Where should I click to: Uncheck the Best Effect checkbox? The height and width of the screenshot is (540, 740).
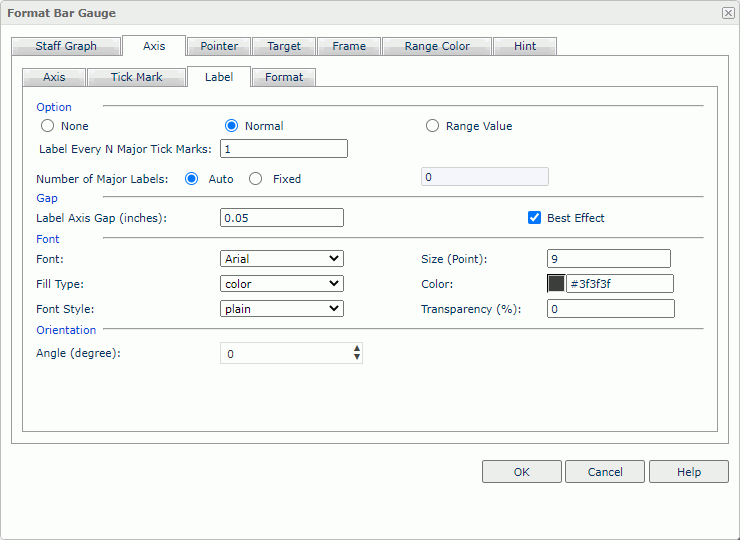click(535, 218)
